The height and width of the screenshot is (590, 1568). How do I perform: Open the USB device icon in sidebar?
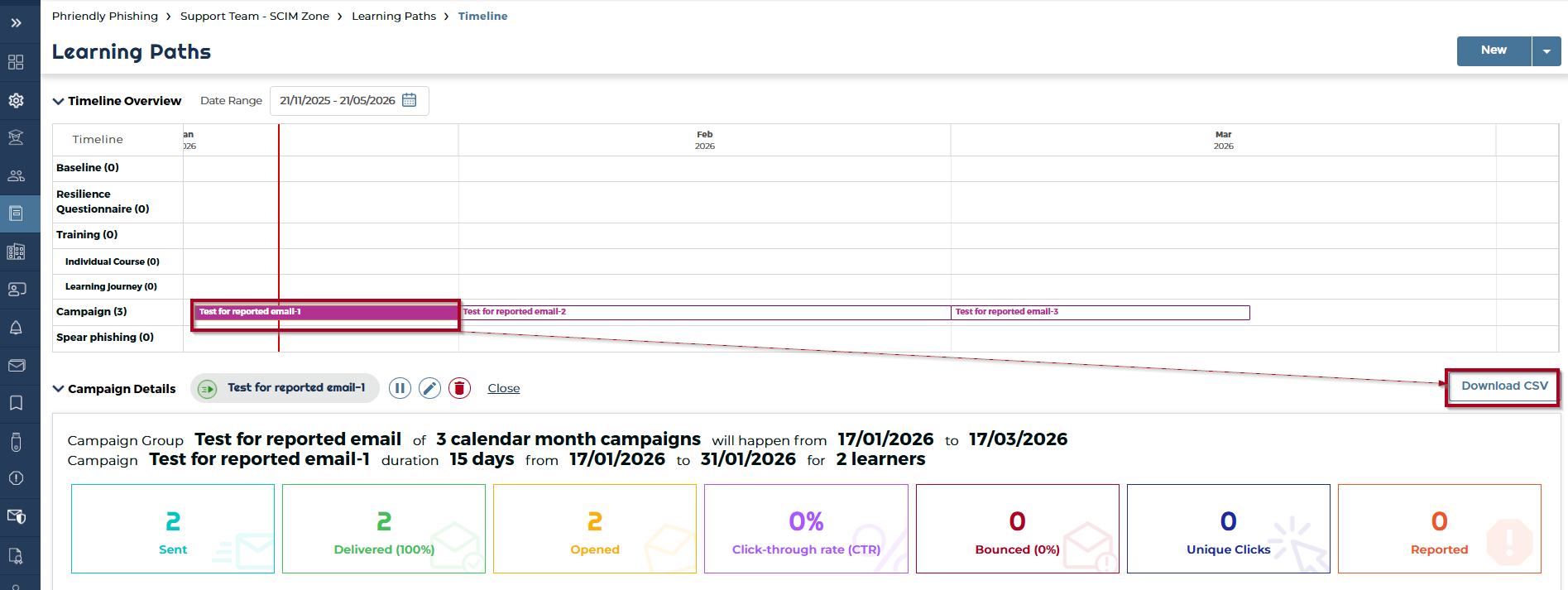[16, 441]
